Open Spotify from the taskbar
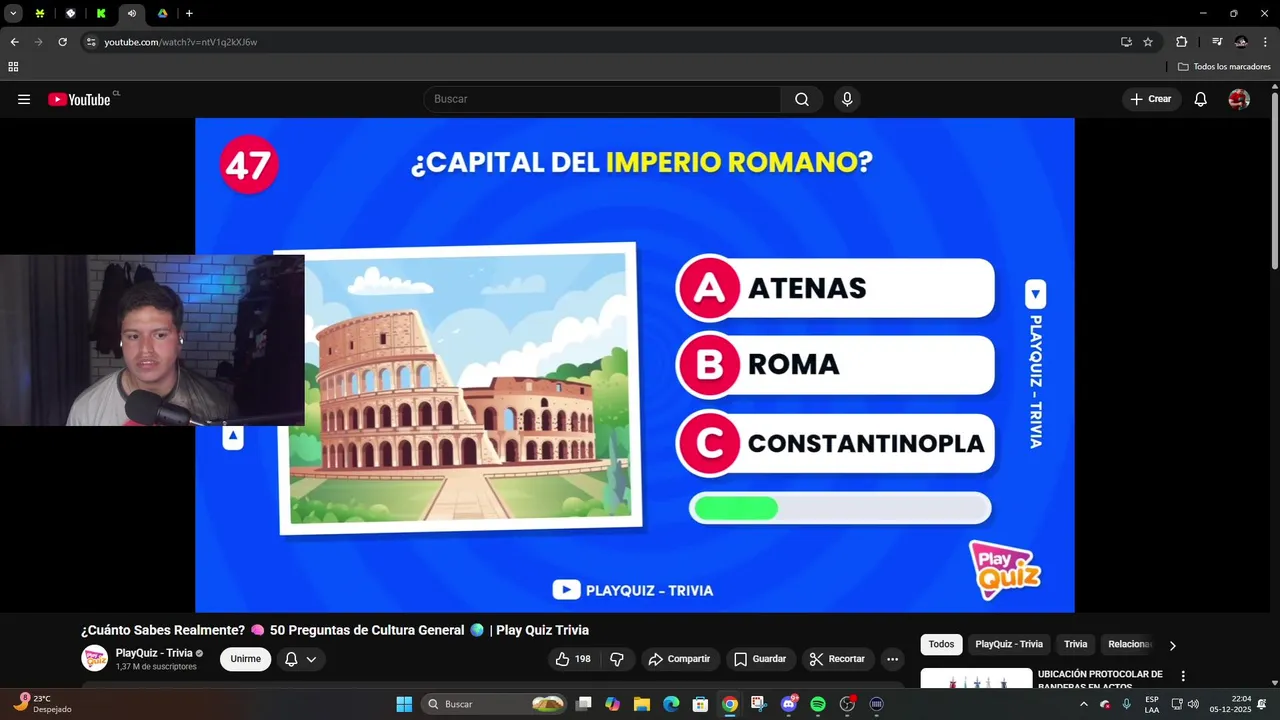The width and height of the screenshot is (1280, 720). click(818, 704)
